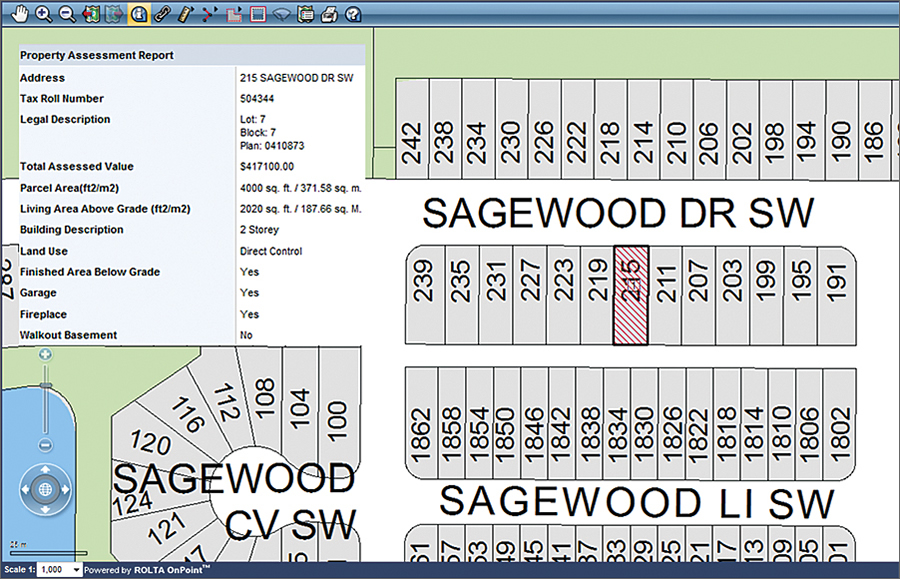Activate the Identify info tool
This screenshot has width=900, height=579.
tap(138, 14)
